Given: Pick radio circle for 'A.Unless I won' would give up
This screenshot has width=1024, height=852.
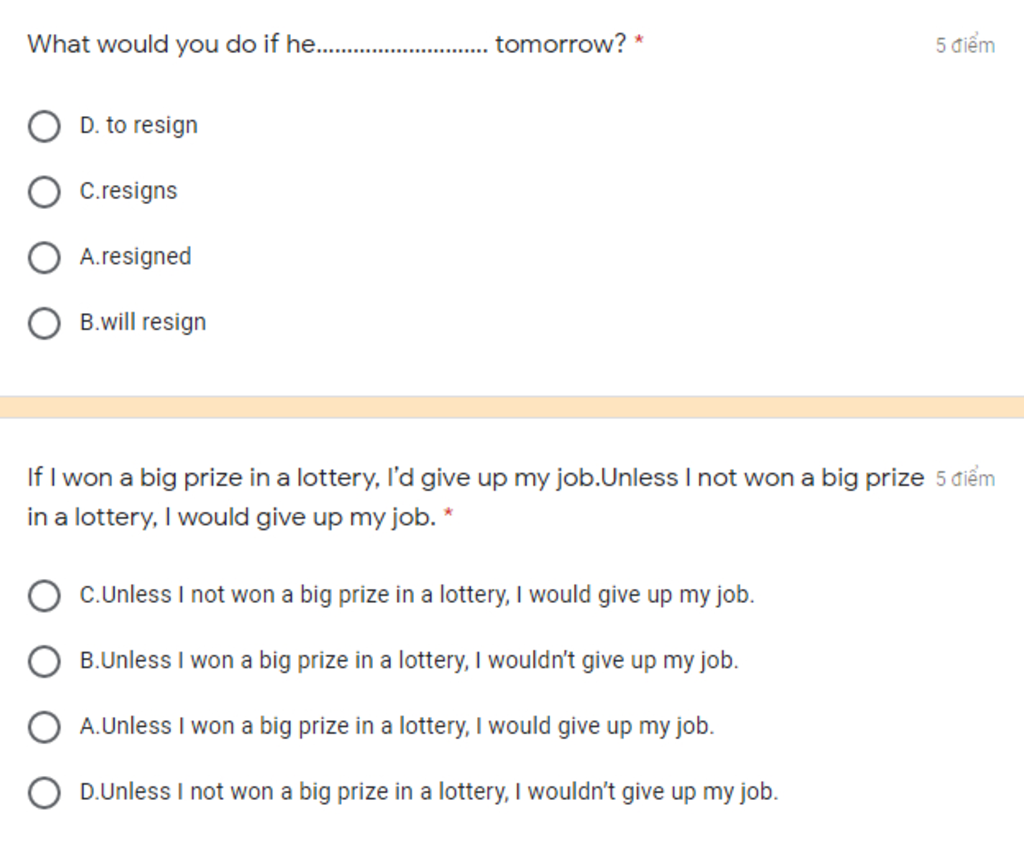Looking at the screenshot, I should tap(44, 727).
